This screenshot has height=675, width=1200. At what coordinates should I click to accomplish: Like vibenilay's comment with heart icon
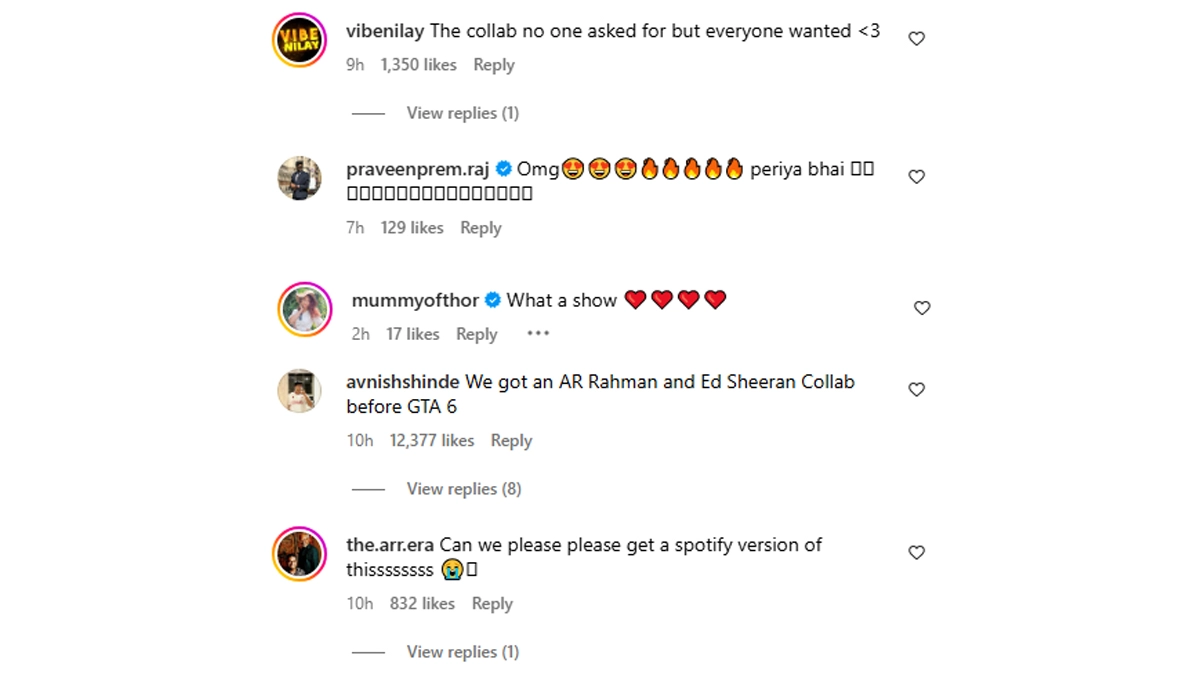tap(916, 38)
